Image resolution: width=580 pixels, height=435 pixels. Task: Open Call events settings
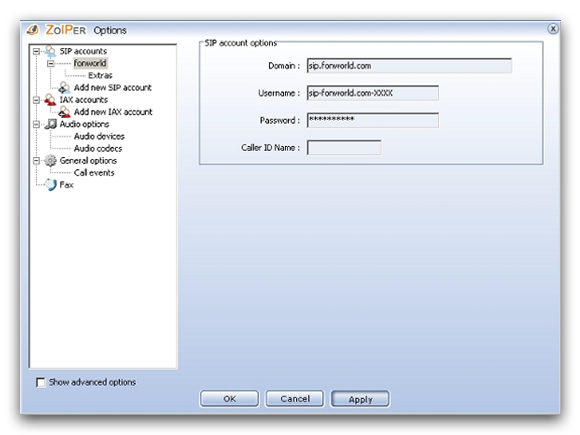click(94, 173)
